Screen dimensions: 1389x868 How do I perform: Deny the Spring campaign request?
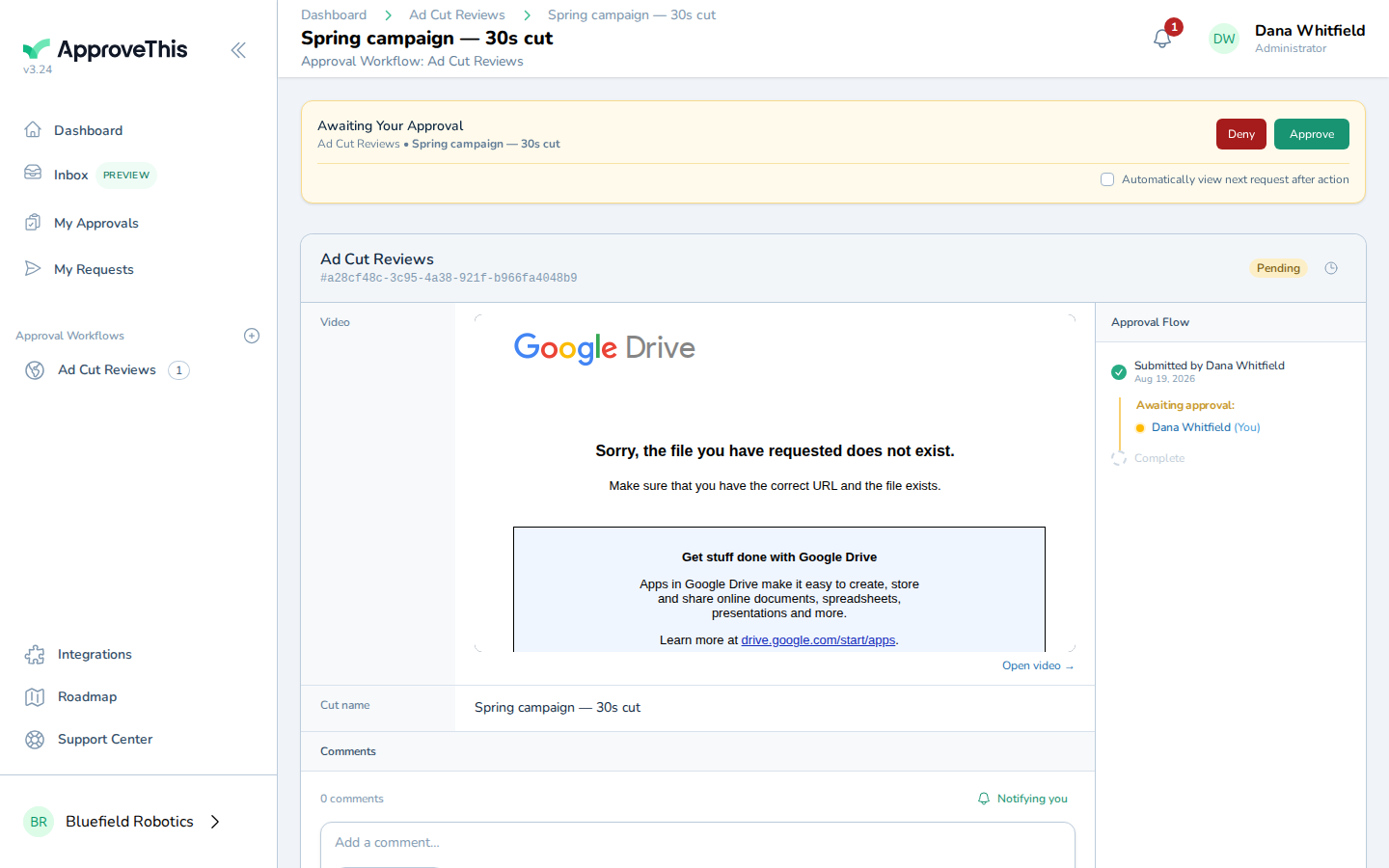click(x=1241, y=134)
